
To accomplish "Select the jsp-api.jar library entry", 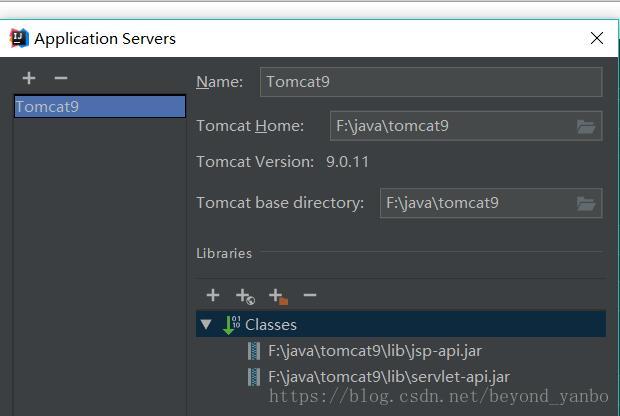I will [x=374, y=351].
